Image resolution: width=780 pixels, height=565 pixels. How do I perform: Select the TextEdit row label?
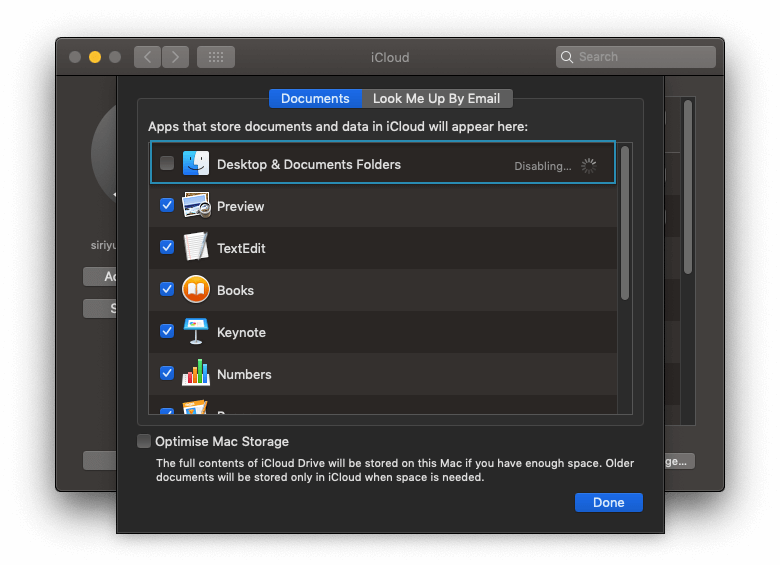[241, 248]
